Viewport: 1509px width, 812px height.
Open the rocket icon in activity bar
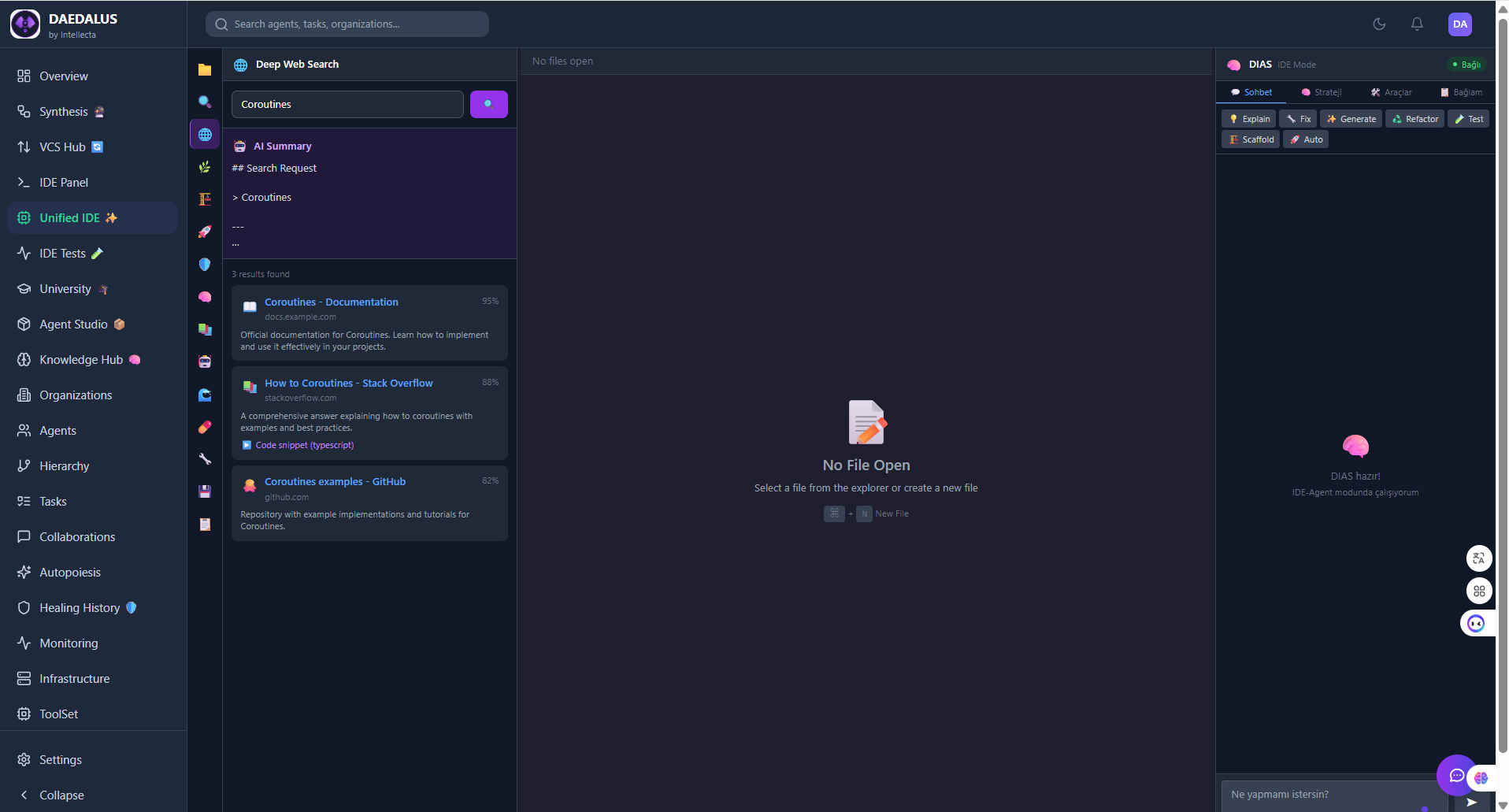tap(205, 232)
